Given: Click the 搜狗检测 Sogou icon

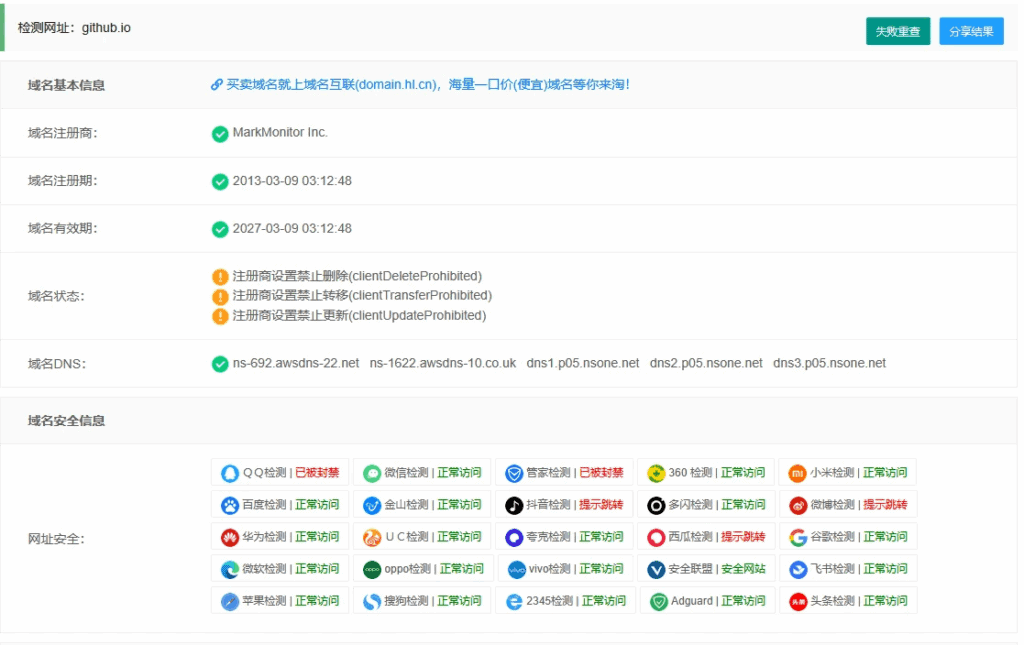Looking at the screenshot, I should pyautogui.click(x=372, y=601).
